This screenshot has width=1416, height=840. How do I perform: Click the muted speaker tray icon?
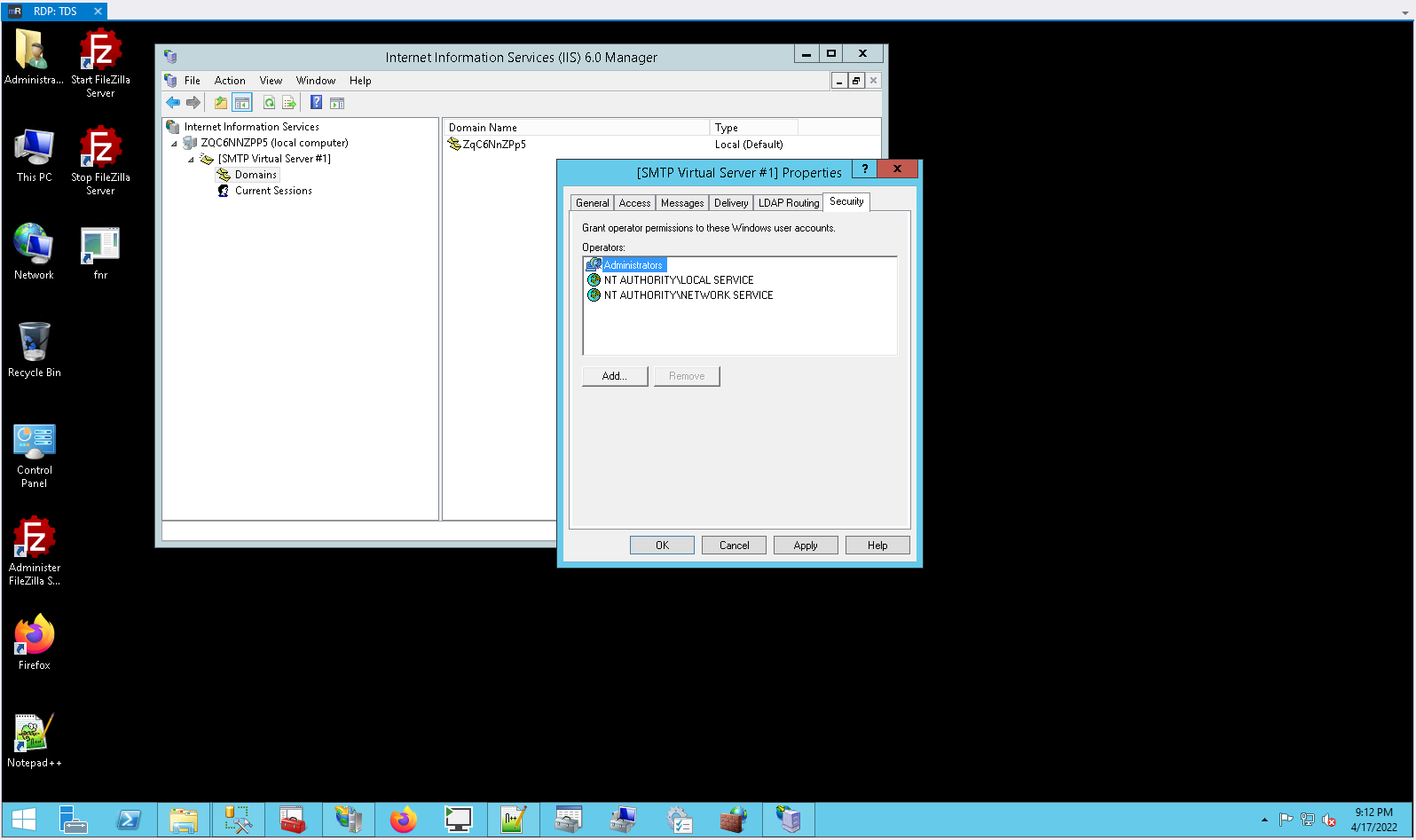pyautogui.click(x=1329, y=820)
